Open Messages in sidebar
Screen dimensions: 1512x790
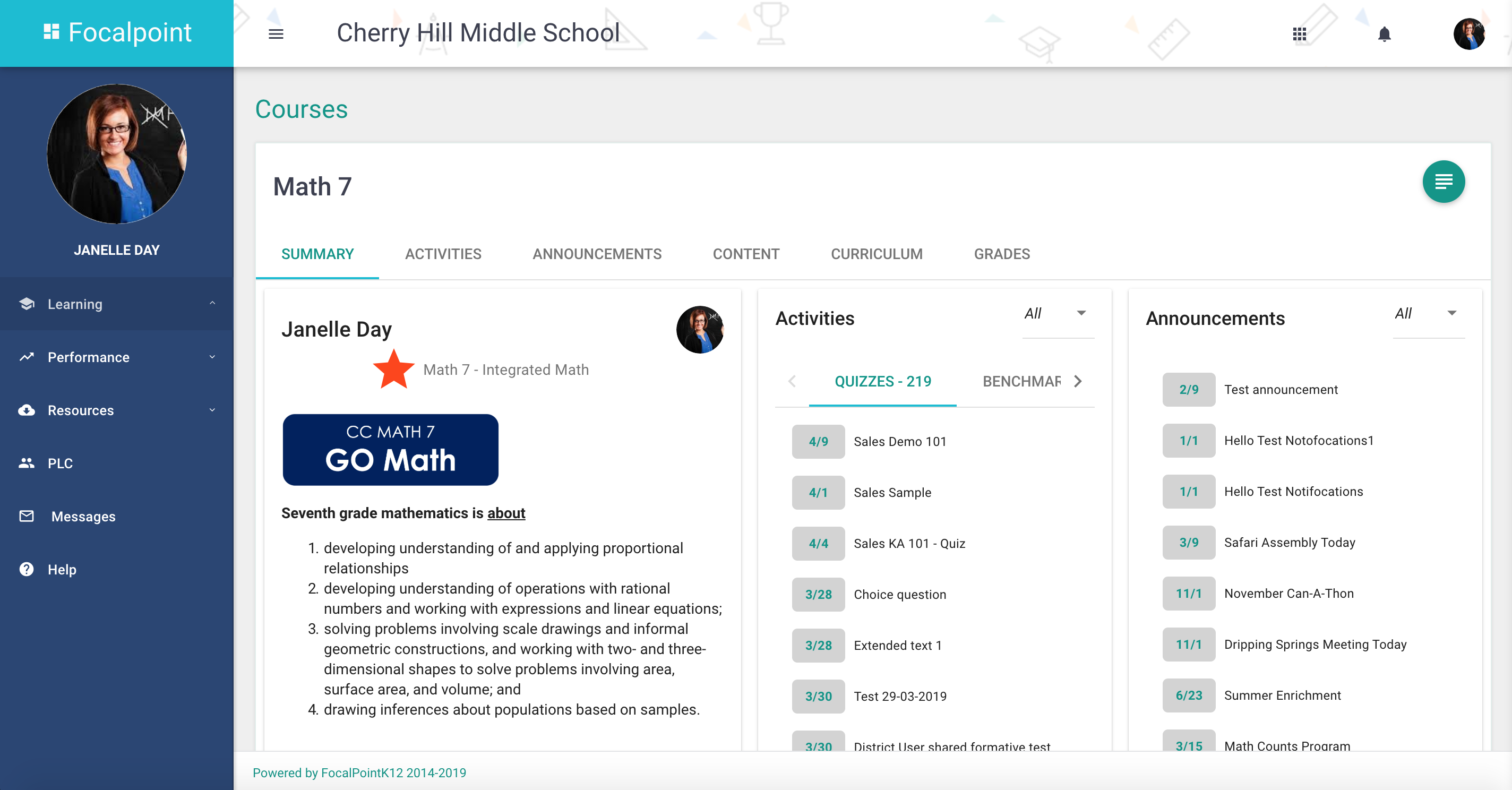pos(117,516)
